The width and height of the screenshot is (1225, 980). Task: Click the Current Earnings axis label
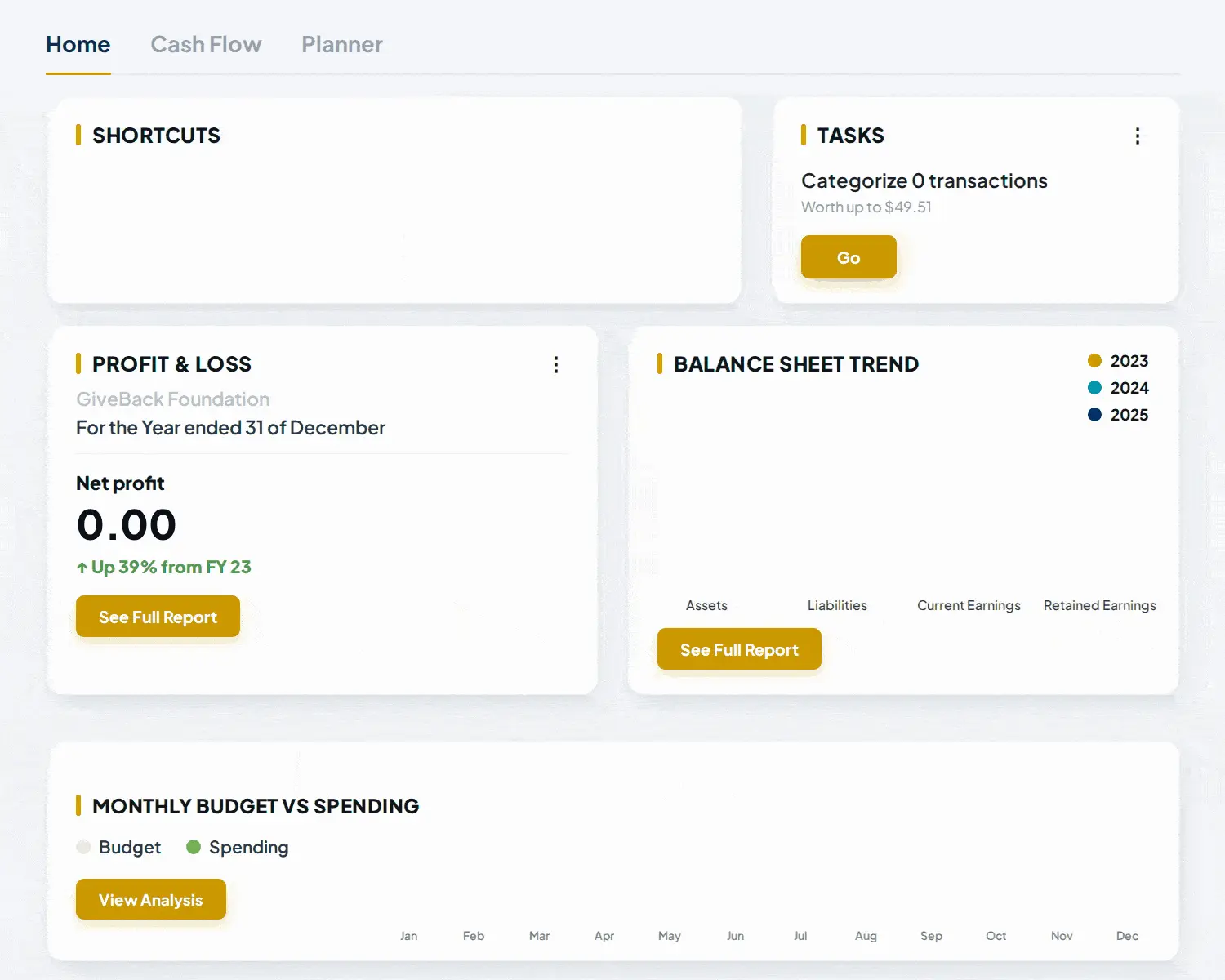point(969,605)
